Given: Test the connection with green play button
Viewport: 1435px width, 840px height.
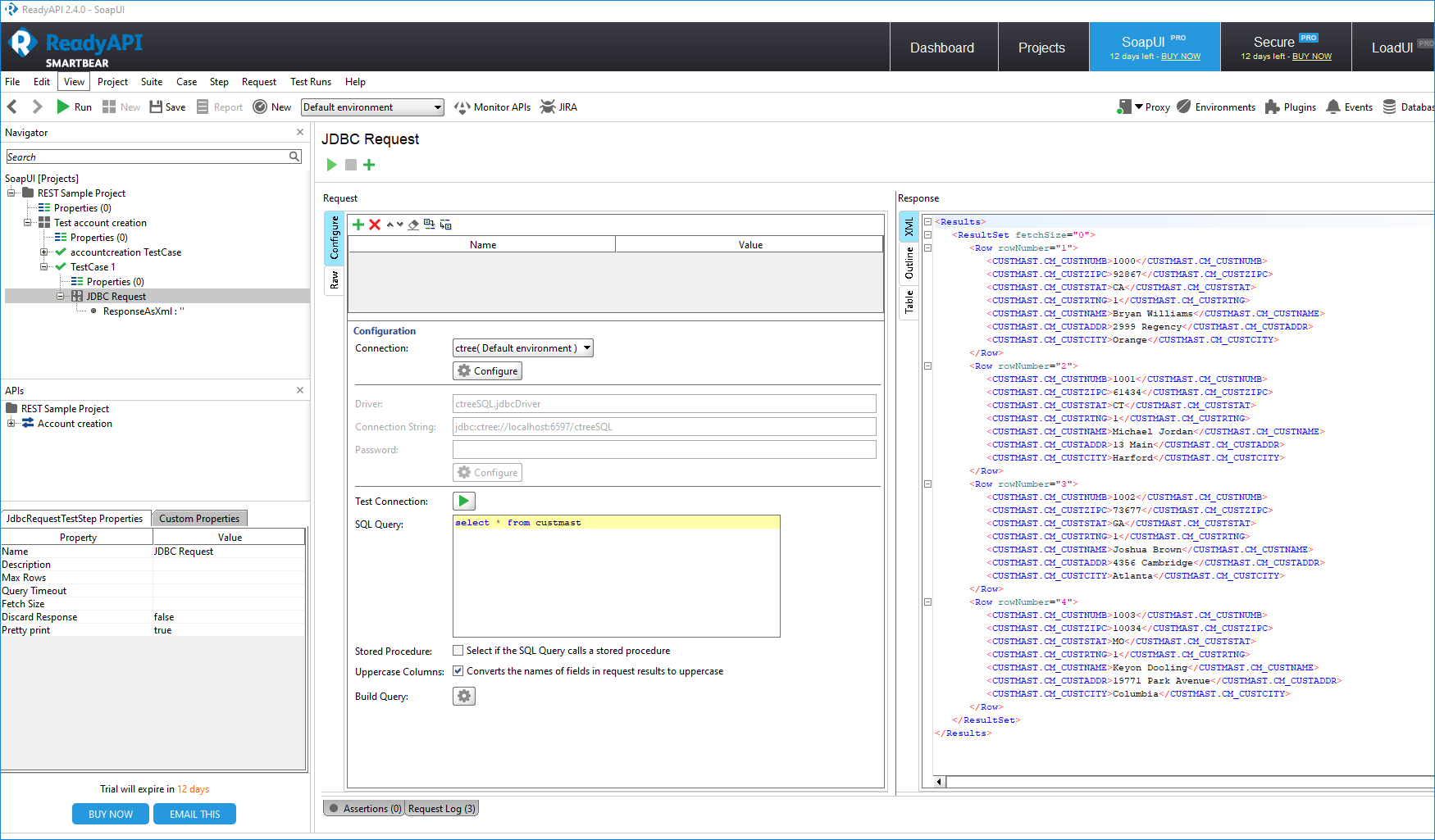Looking at the screenshot, I should coord(464,501).
